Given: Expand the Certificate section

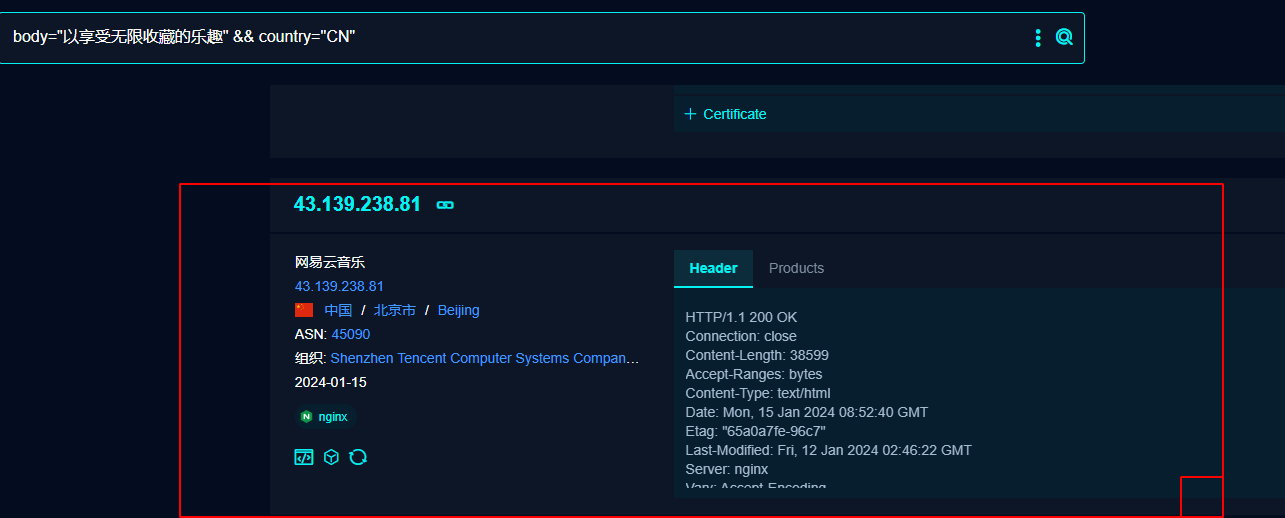Looking at the screenshot, I should pyautogui.click(x=725, y=114).
